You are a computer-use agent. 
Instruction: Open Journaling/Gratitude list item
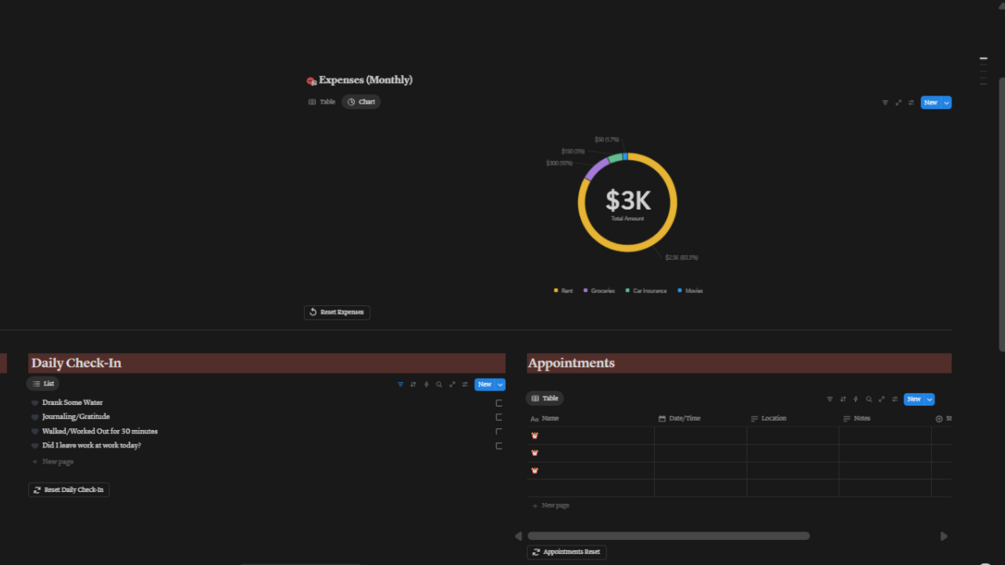pyautogui.click(x=76, y=417)
